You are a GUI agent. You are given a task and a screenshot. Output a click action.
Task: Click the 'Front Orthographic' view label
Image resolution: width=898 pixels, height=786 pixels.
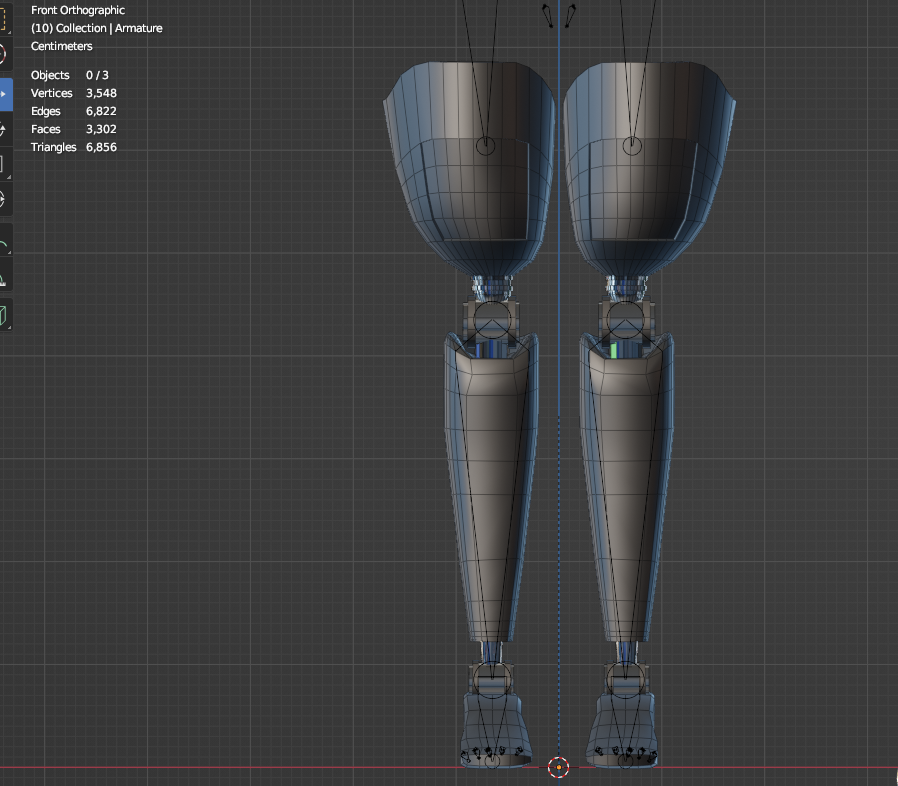(78, 10)
